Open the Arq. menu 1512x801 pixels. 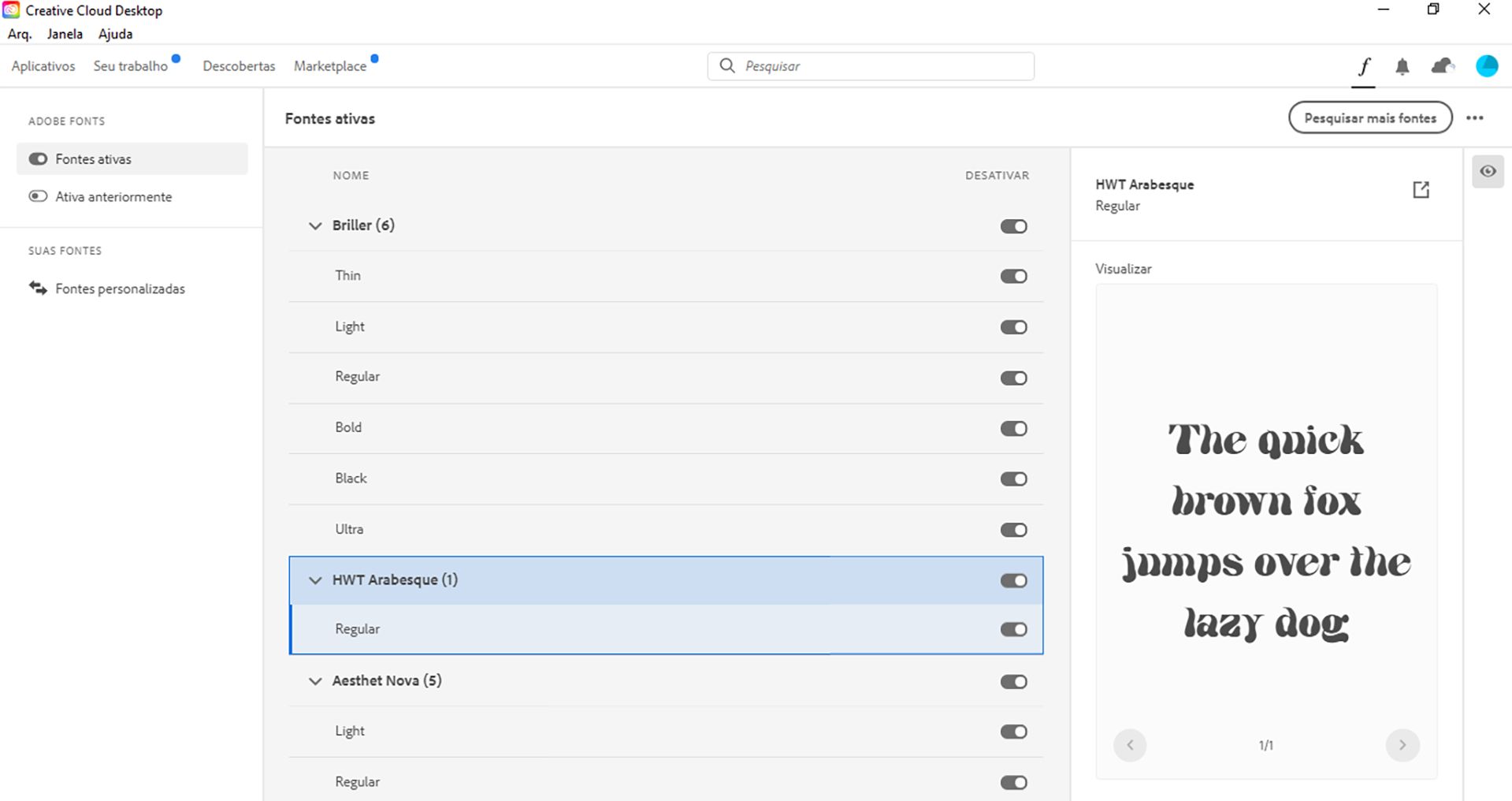pyautogui.click(x=20, y=34)
